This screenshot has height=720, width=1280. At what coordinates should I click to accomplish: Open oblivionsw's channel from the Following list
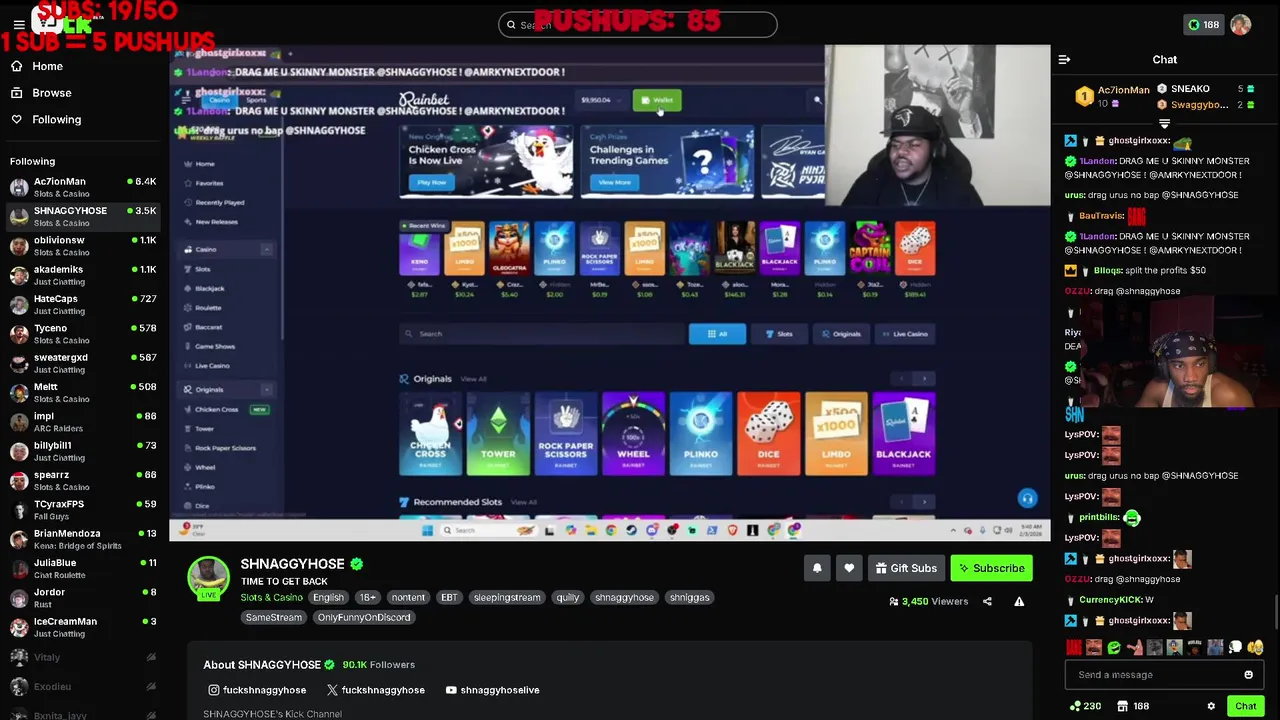[82, 246]
